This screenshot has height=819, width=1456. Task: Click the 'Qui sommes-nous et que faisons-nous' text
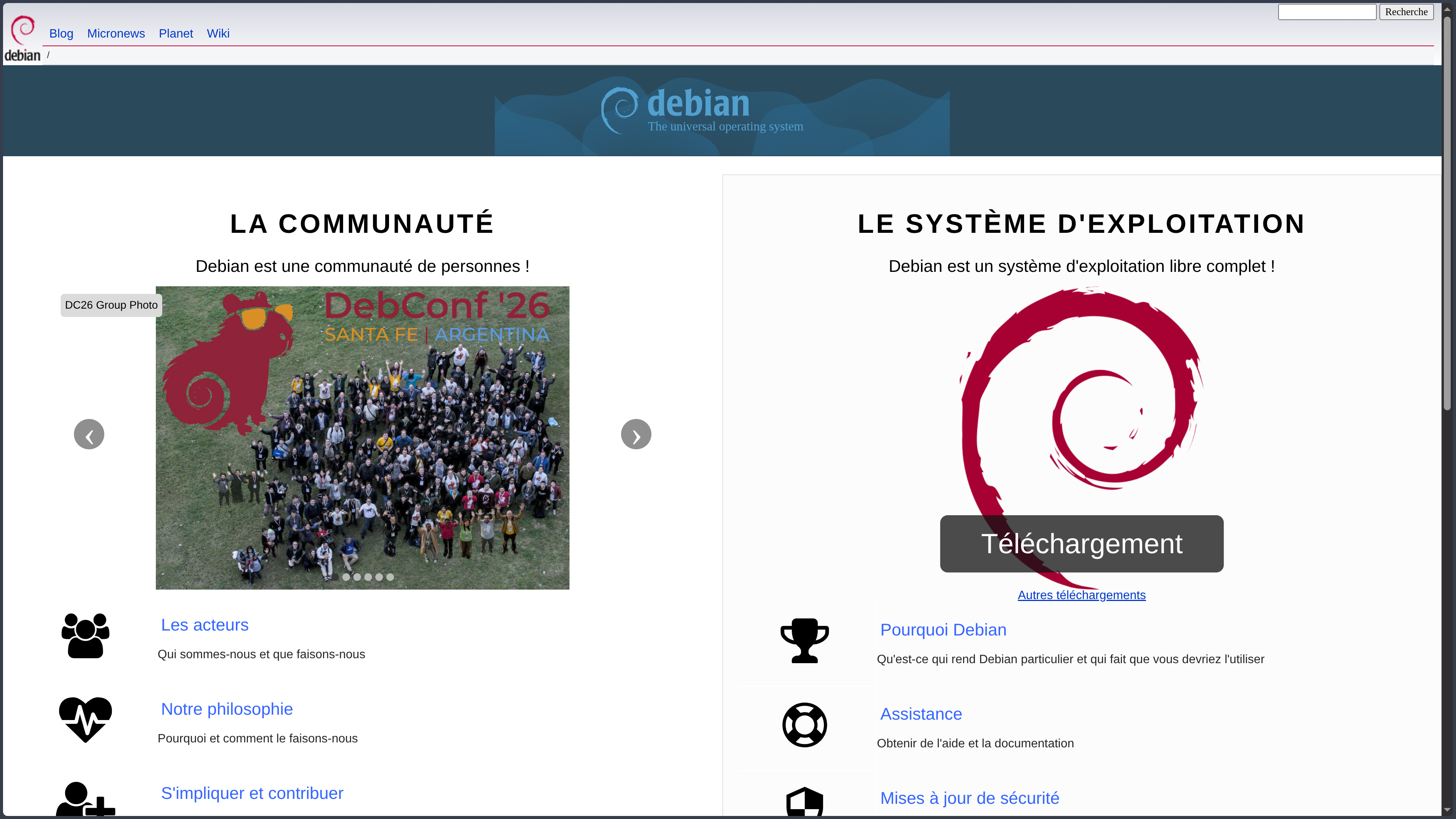coord(261,654)
